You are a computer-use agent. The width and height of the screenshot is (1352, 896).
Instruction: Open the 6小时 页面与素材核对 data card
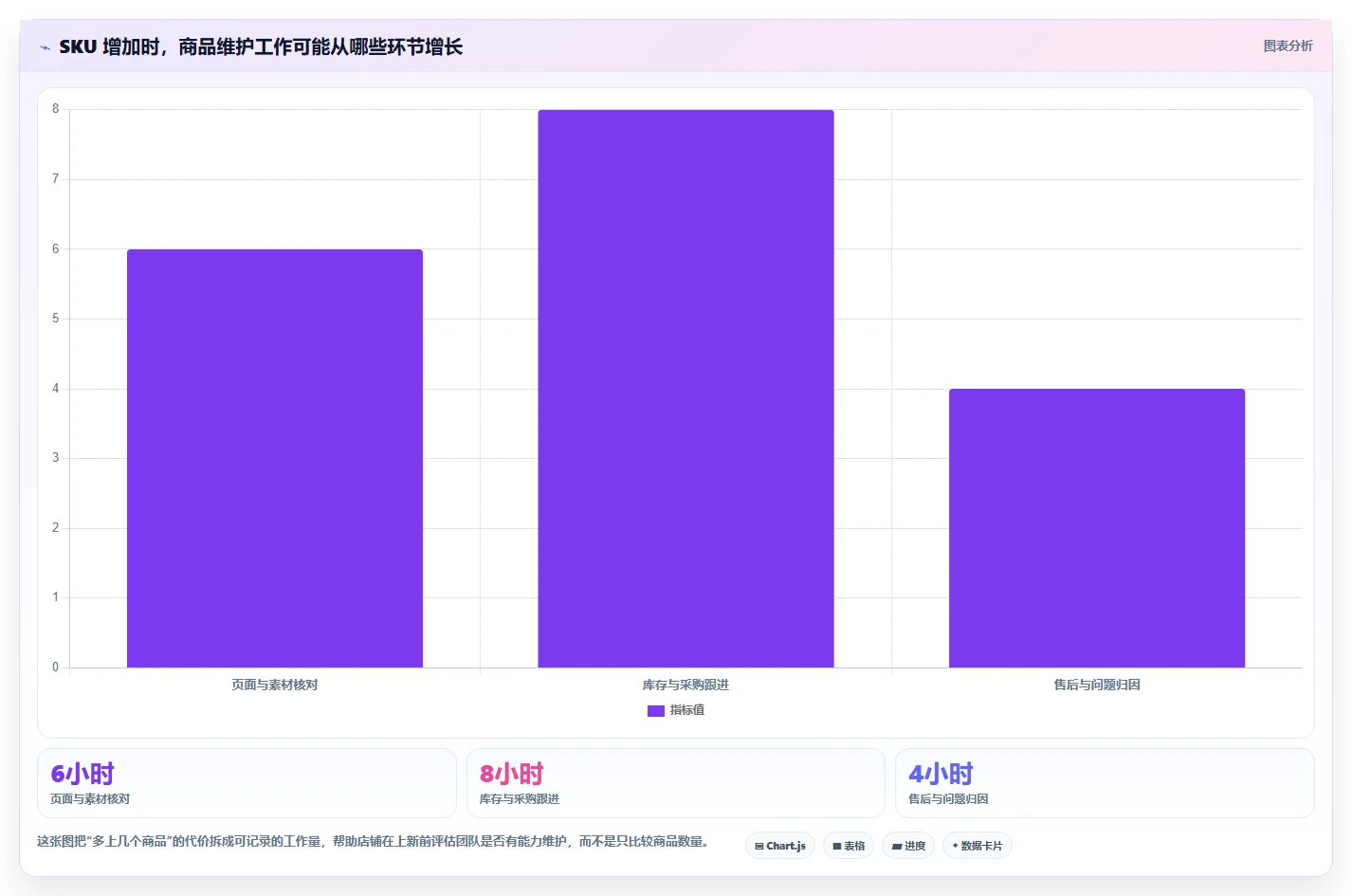[247, 783]
